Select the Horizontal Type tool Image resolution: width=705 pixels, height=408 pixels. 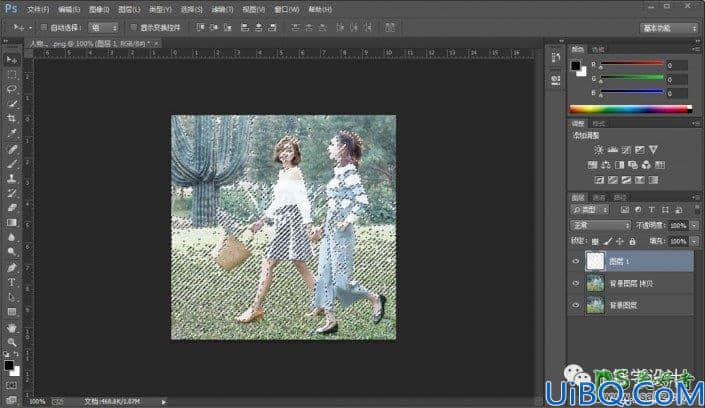pyautogui.click(x=12, y=282)
